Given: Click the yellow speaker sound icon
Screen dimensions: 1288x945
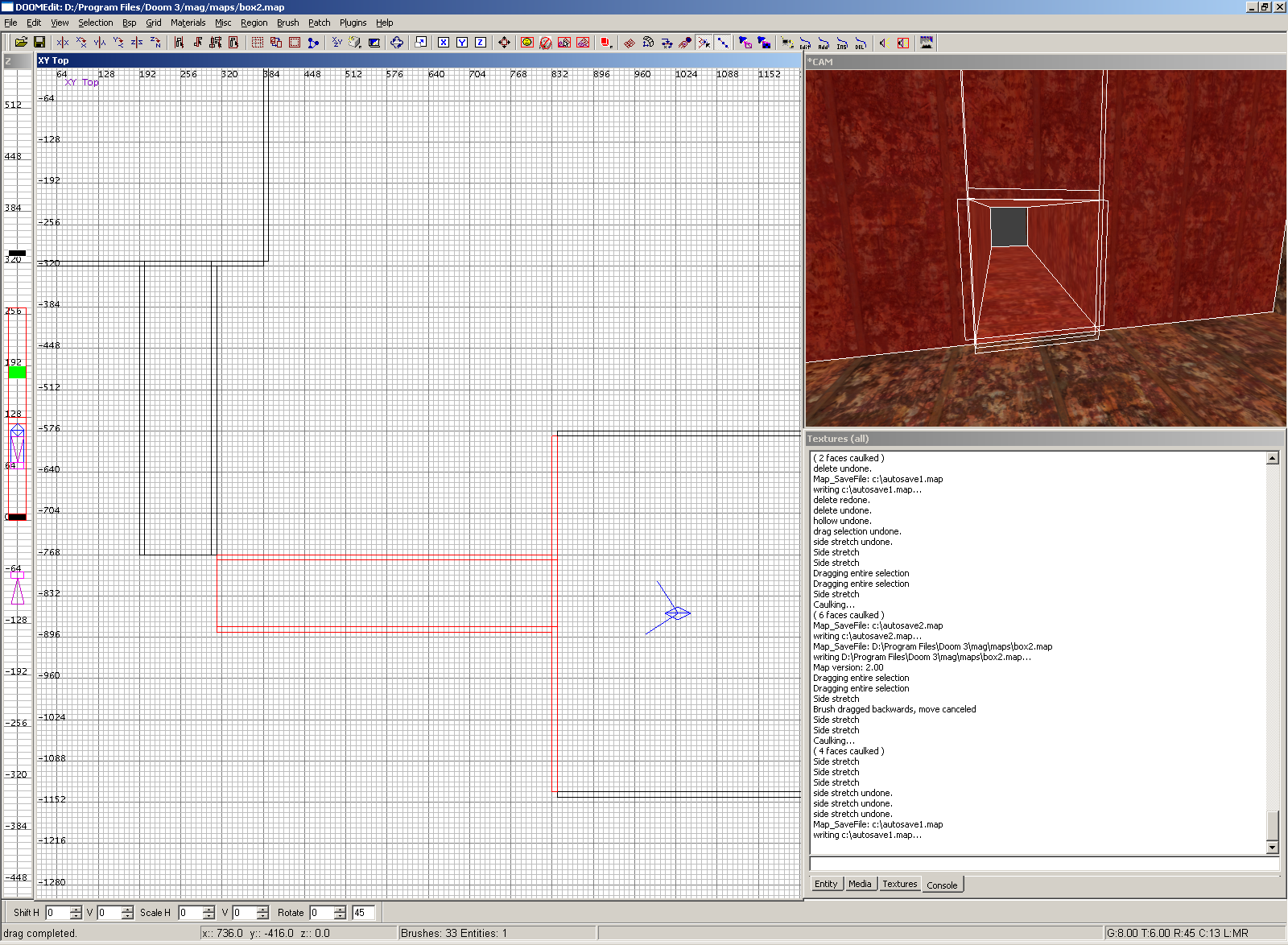Looking at the screenshot, I should point(884,43).
